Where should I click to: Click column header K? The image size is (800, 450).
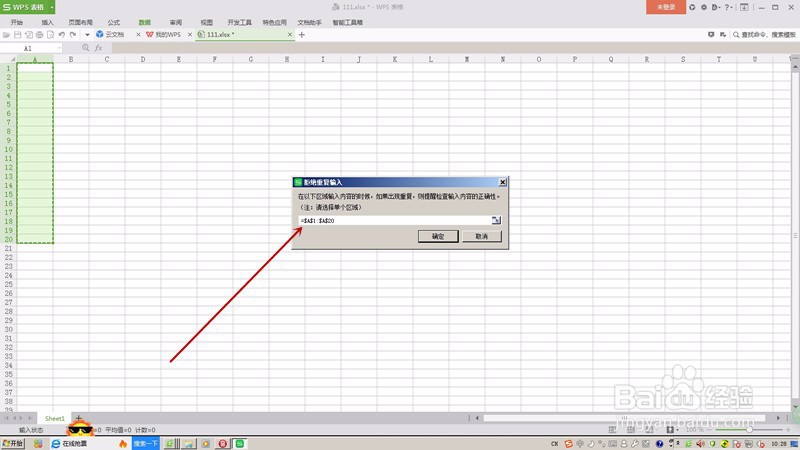click(395, 60)
